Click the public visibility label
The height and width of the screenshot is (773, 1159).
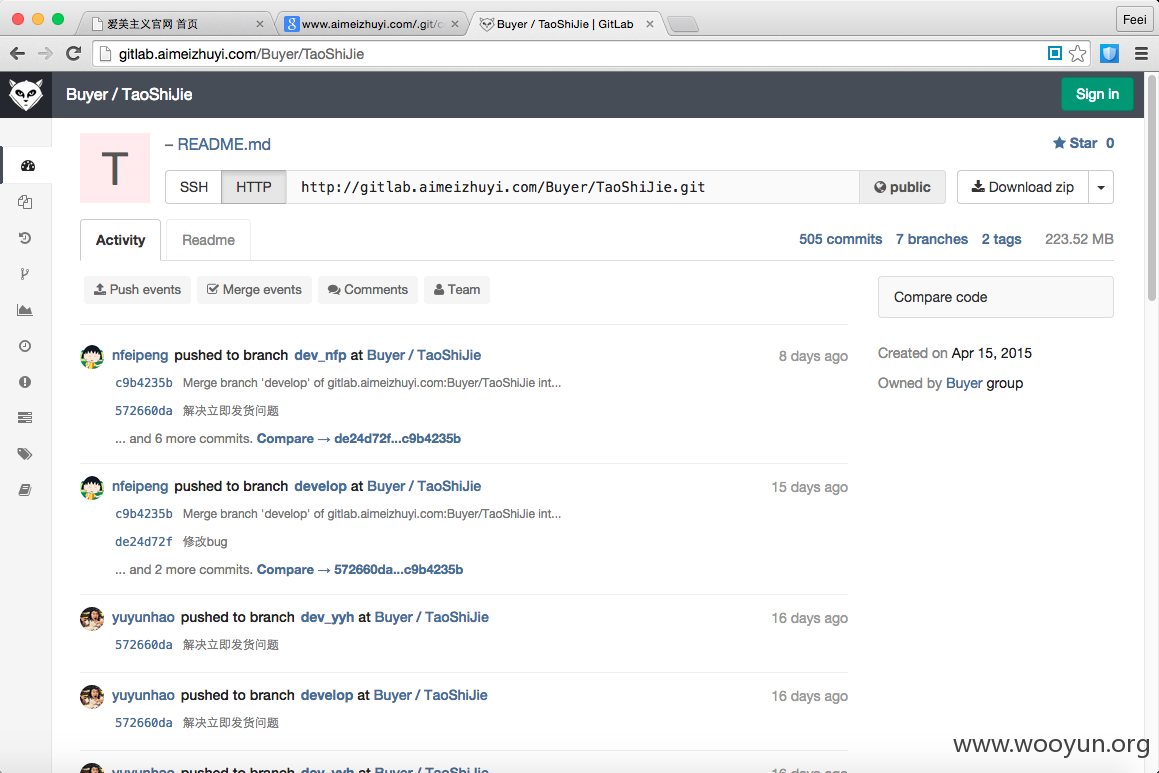point(902,187)
